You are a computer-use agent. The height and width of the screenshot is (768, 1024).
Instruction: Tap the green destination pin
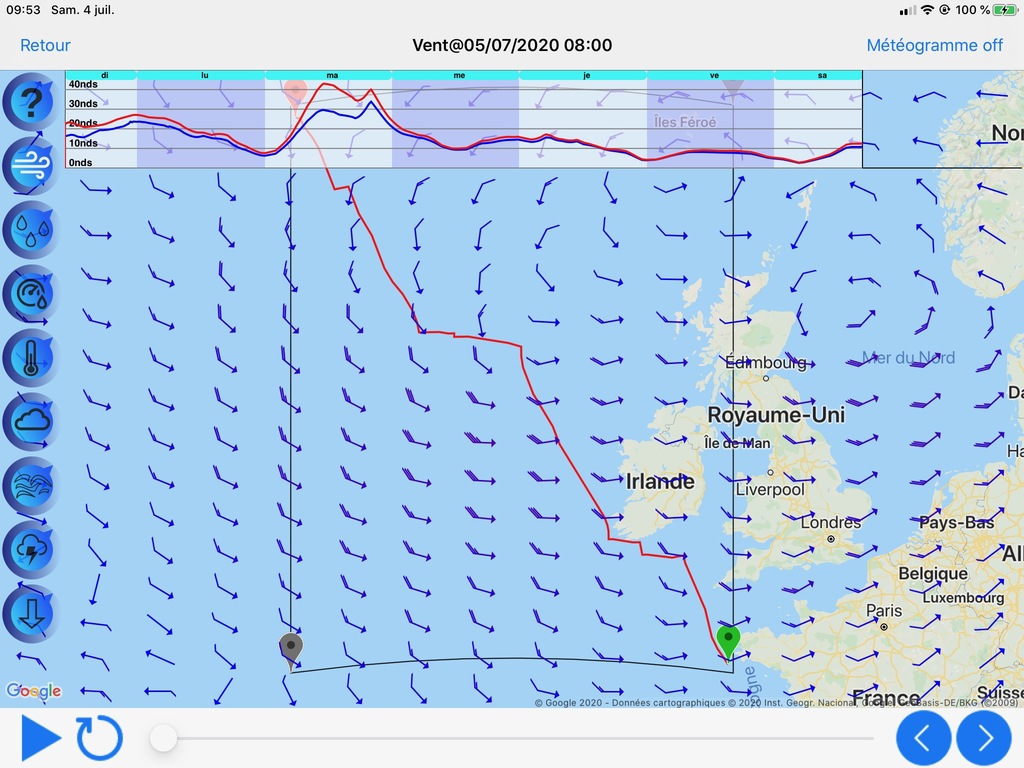(728, 641)
